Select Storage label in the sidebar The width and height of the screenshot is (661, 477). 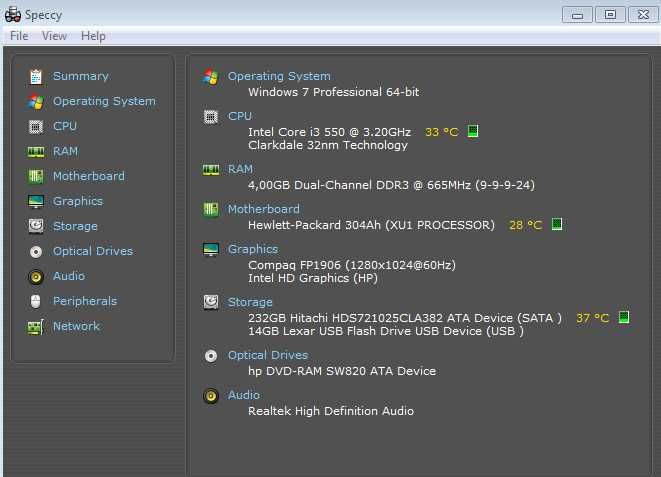pyautogui.click(x=75, y=226)
